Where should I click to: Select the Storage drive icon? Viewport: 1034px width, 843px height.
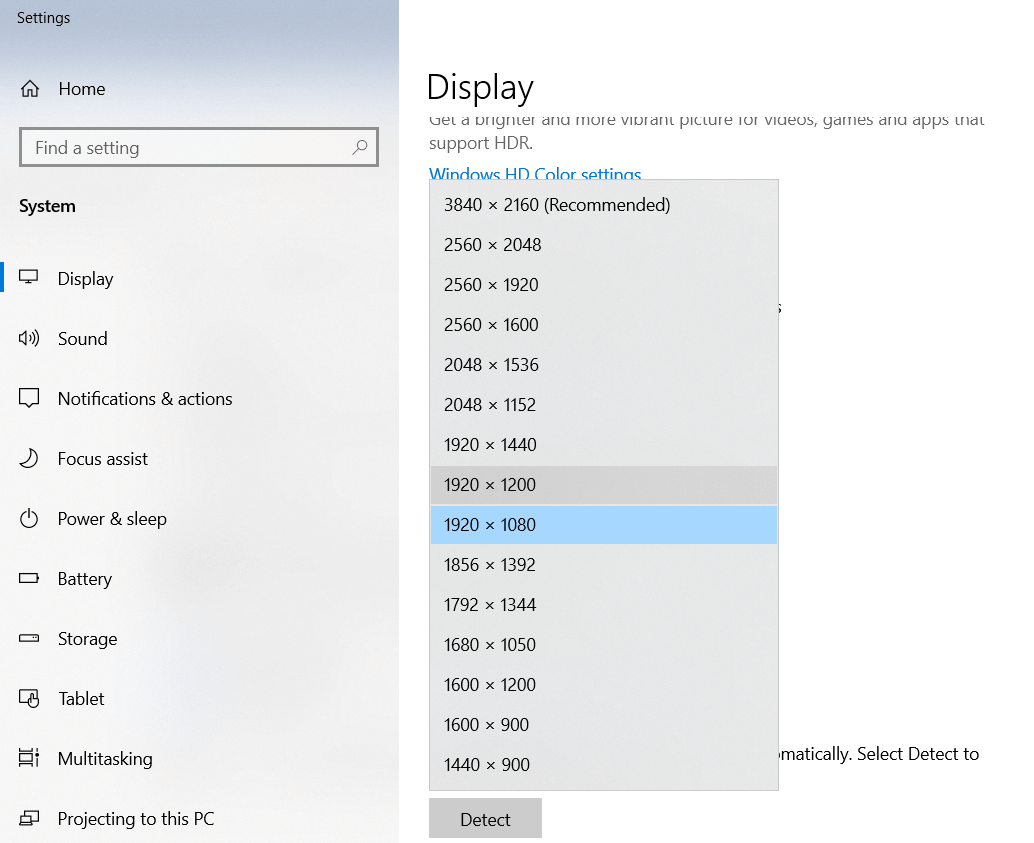pos(29,639)
